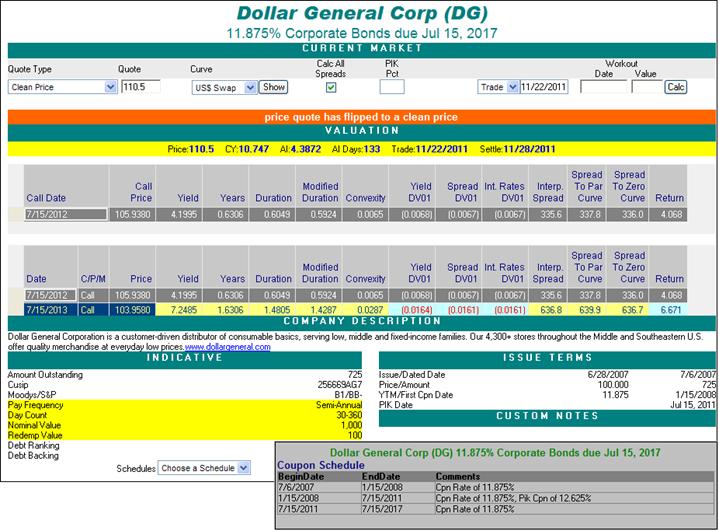Click the Comments column header
Screen dimensions: 719x531
coord(458,476)
